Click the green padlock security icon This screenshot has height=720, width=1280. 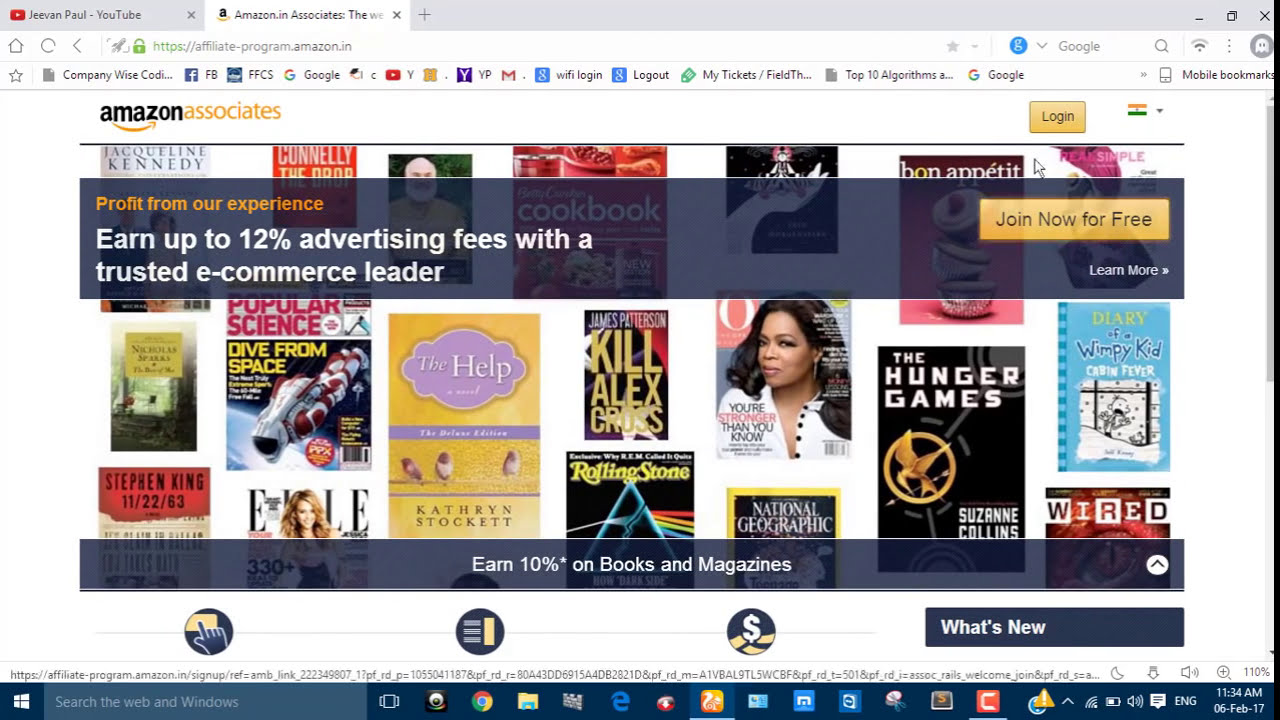tap(139, 46)
